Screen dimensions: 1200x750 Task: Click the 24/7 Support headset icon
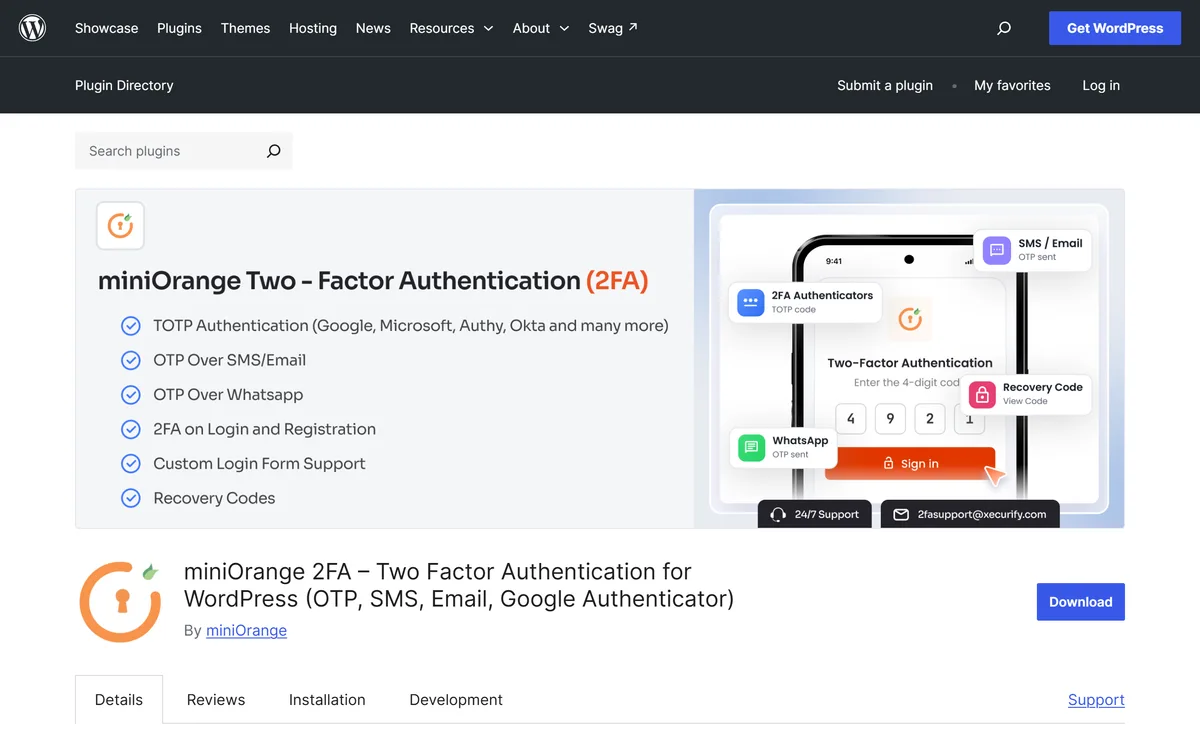coord(778,514)
